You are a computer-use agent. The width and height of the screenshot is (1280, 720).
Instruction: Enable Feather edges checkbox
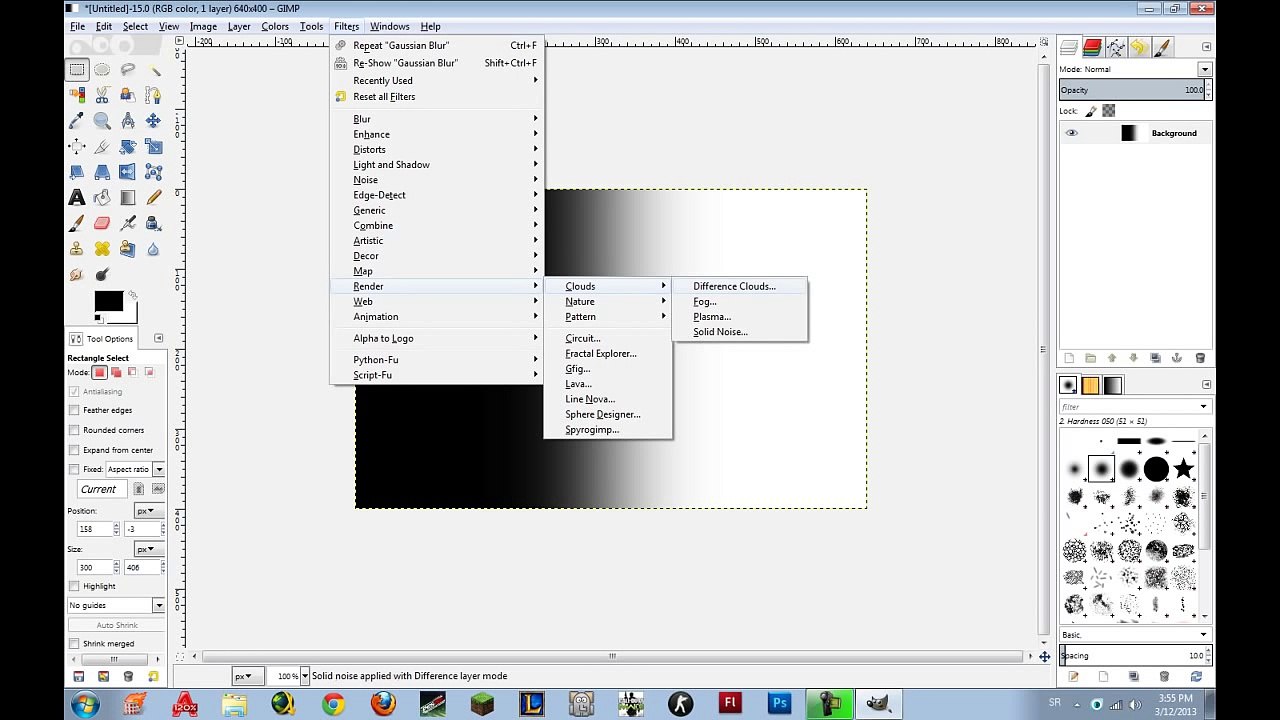pos(74,410)
